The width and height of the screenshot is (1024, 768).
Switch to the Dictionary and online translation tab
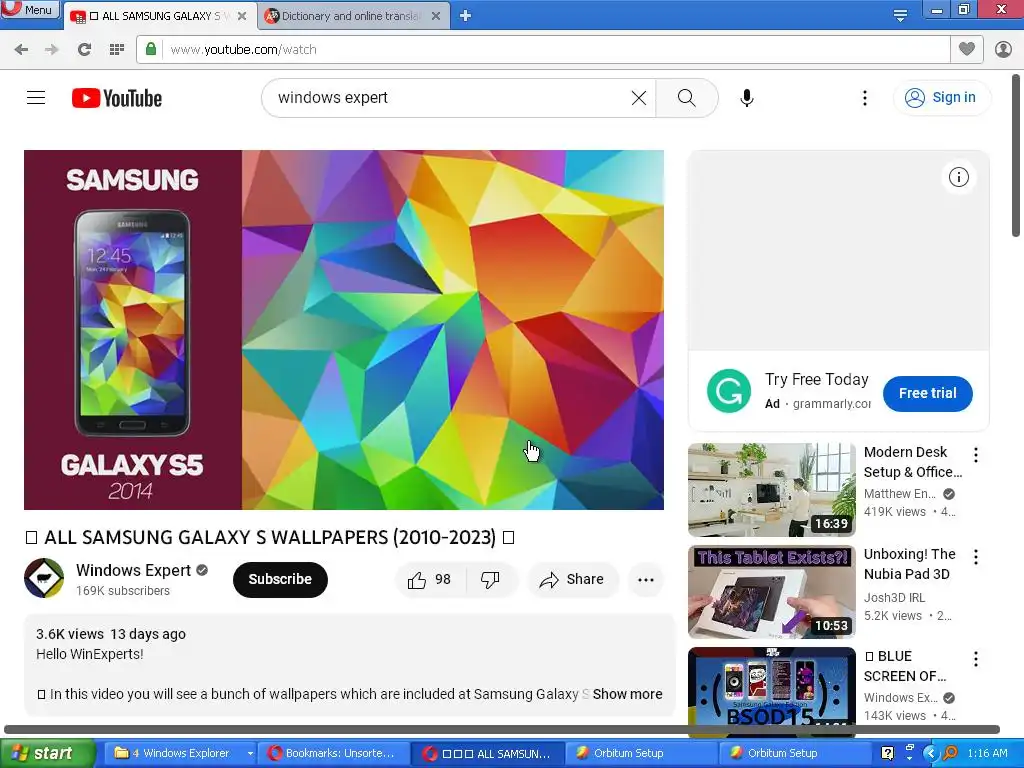[351, 16]
